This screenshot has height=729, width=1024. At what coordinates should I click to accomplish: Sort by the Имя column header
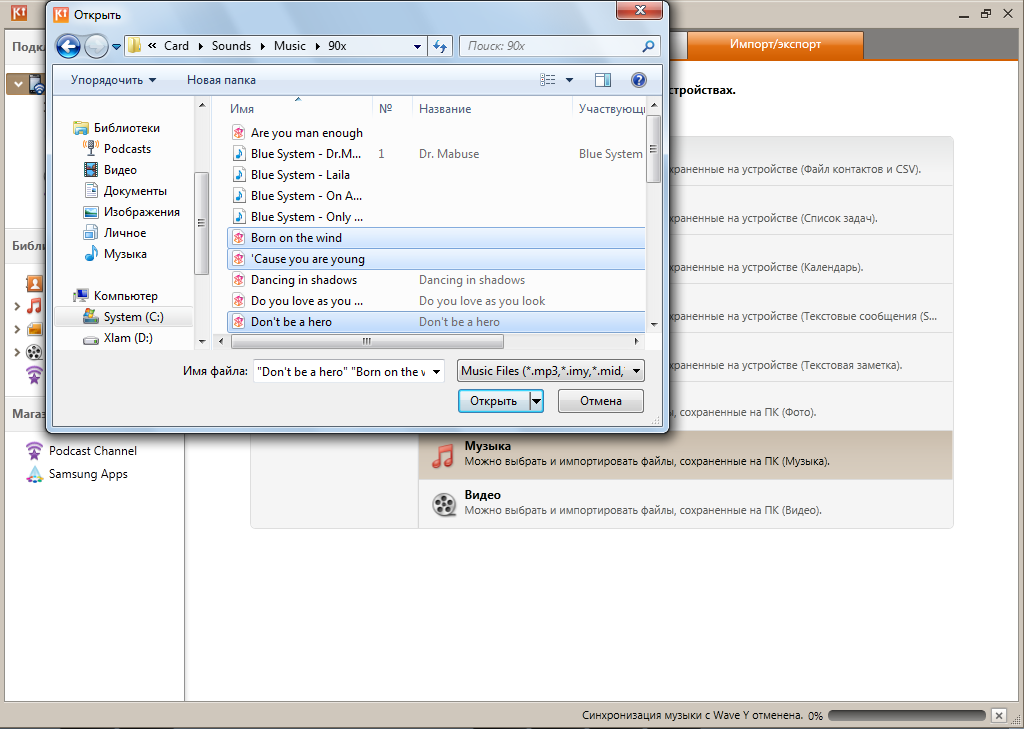point(242,109)
